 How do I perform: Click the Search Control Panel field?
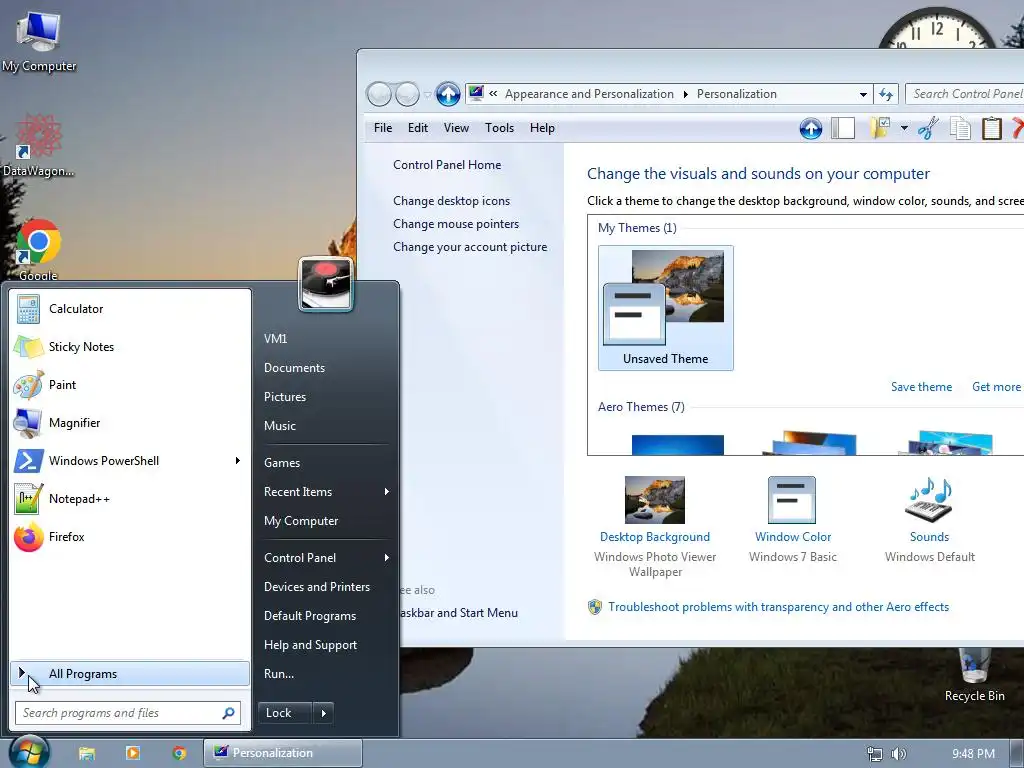(x=965, y=94)
